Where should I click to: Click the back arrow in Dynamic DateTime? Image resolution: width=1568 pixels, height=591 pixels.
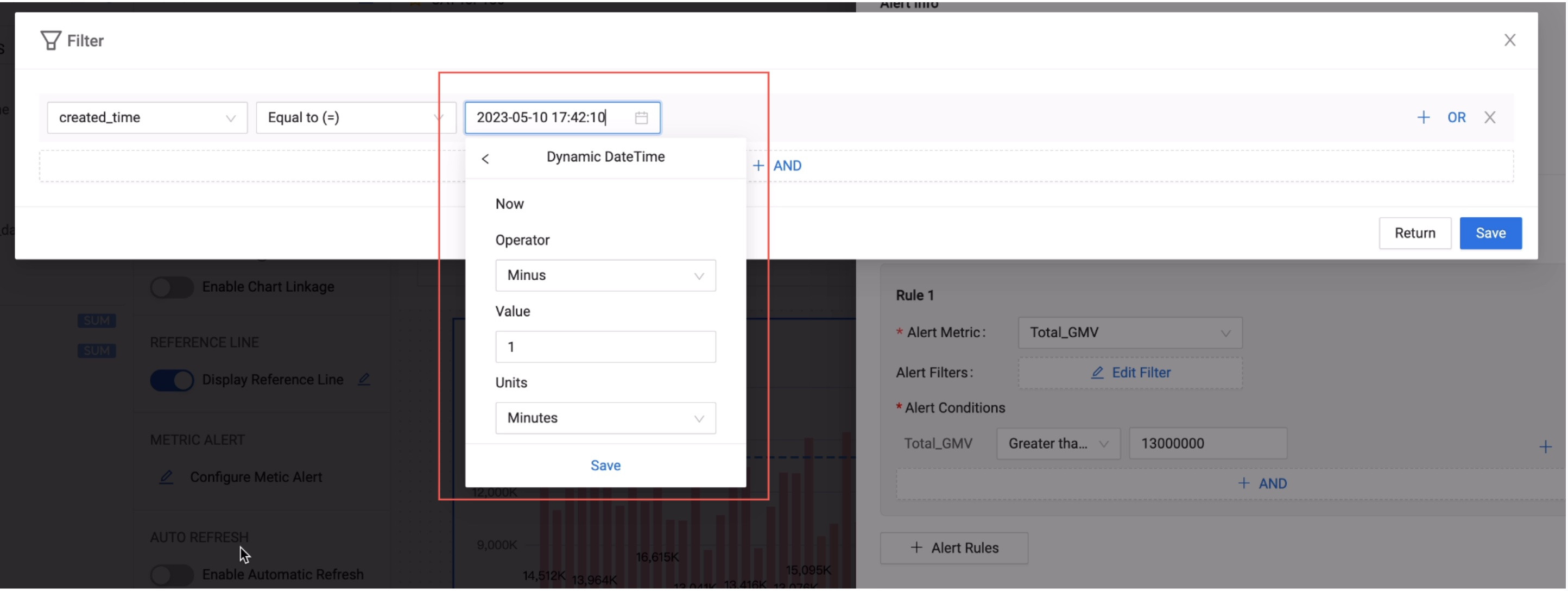485,159
